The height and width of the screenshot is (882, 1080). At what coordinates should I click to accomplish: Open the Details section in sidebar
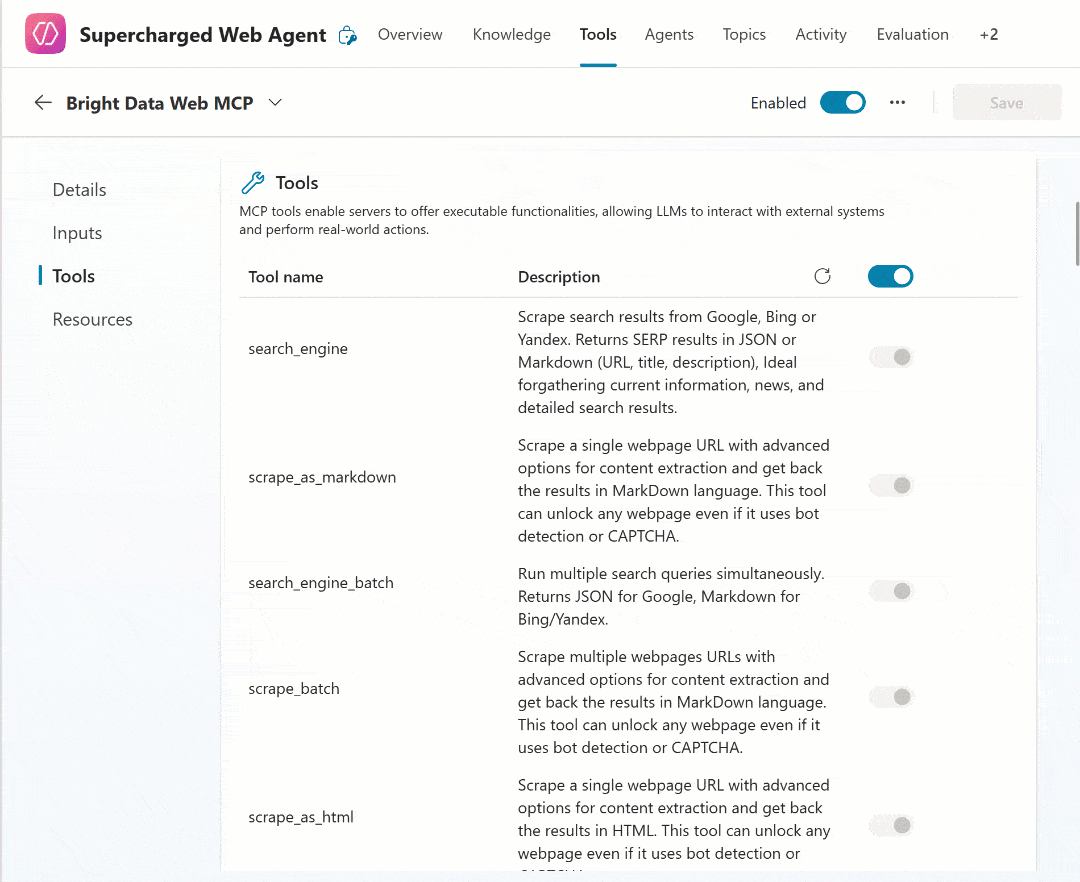(x=79, y=190)
